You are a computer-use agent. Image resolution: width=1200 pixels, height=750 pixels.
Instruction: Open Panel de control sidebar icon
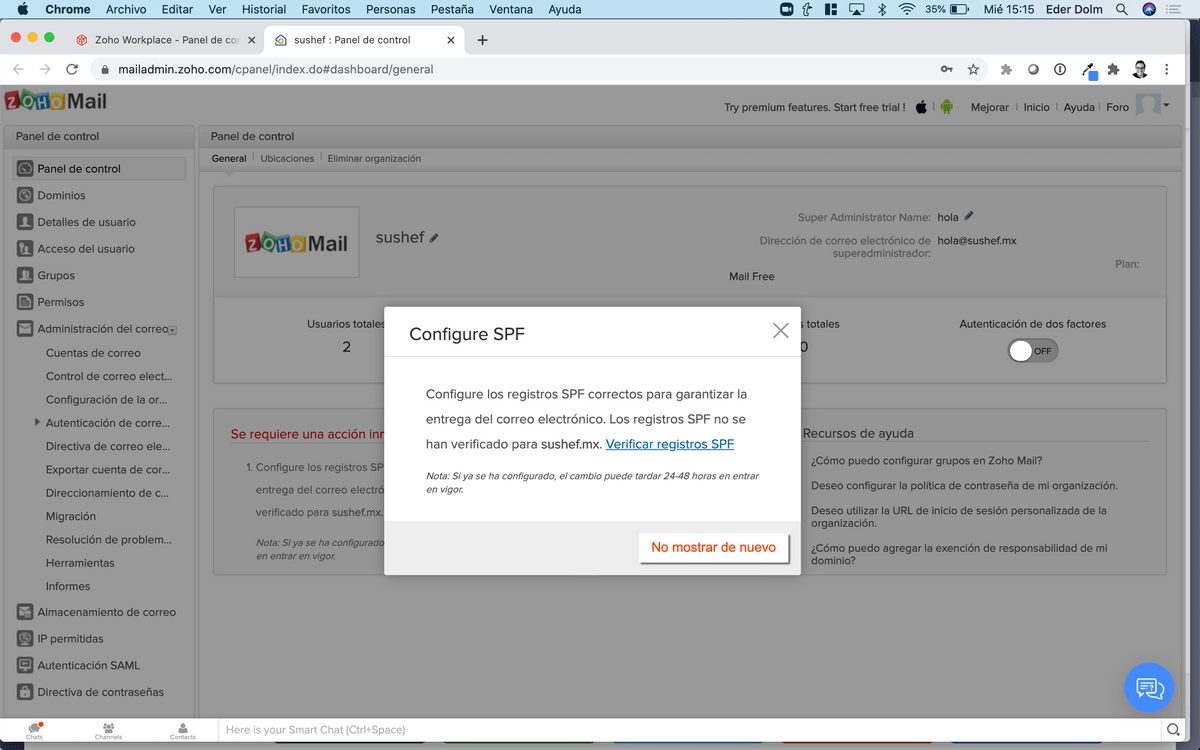(26, 169)
